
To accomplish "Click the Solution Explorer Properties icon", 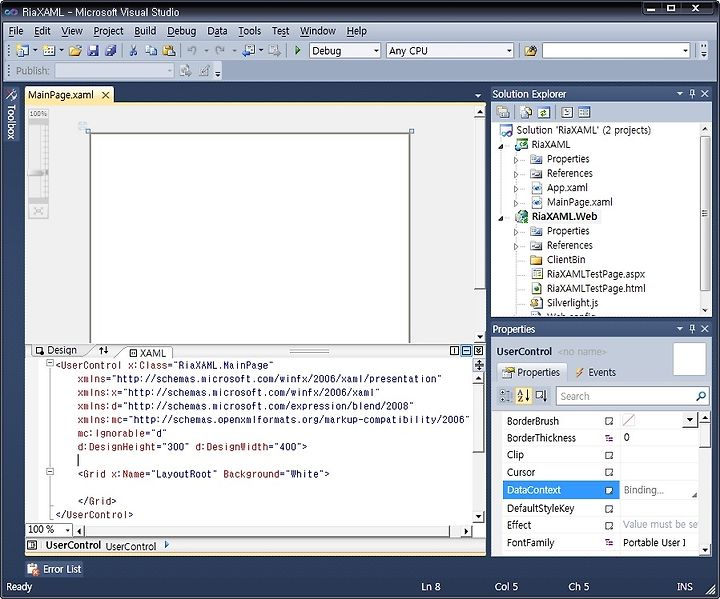I will coord(503,112).
